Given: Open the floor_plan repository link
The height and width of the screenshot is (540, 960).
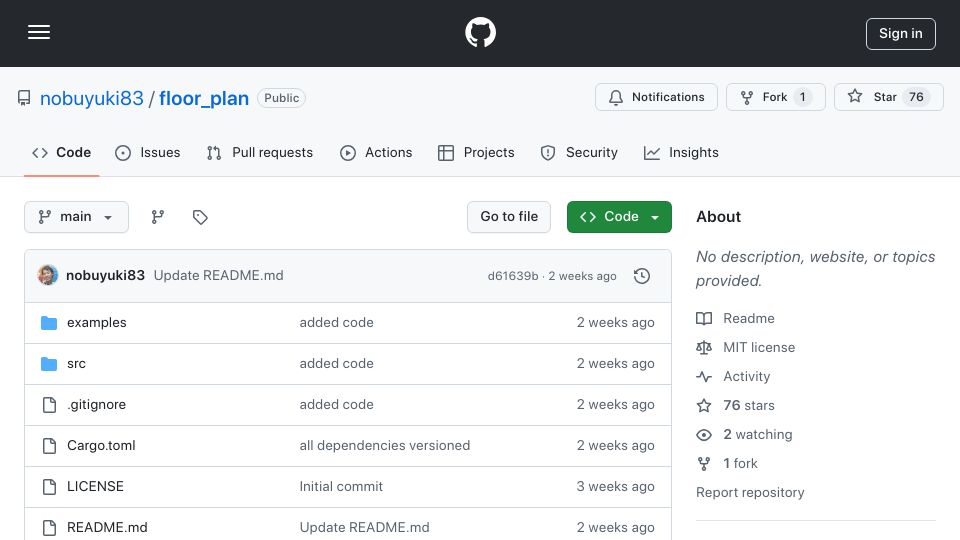Looking at the screenshot, I should click(x=204, y=98).
